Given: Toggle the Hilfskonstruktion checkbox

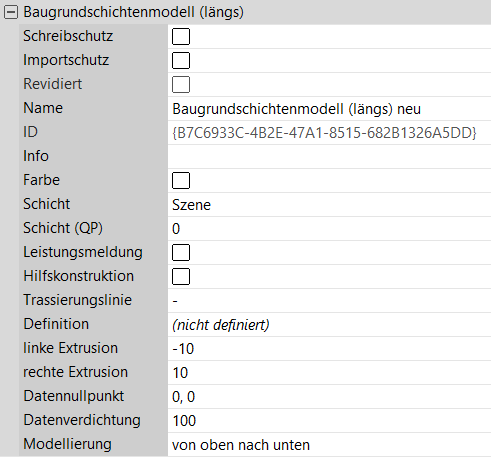Looking at the screenshot, I should [181, 276].
